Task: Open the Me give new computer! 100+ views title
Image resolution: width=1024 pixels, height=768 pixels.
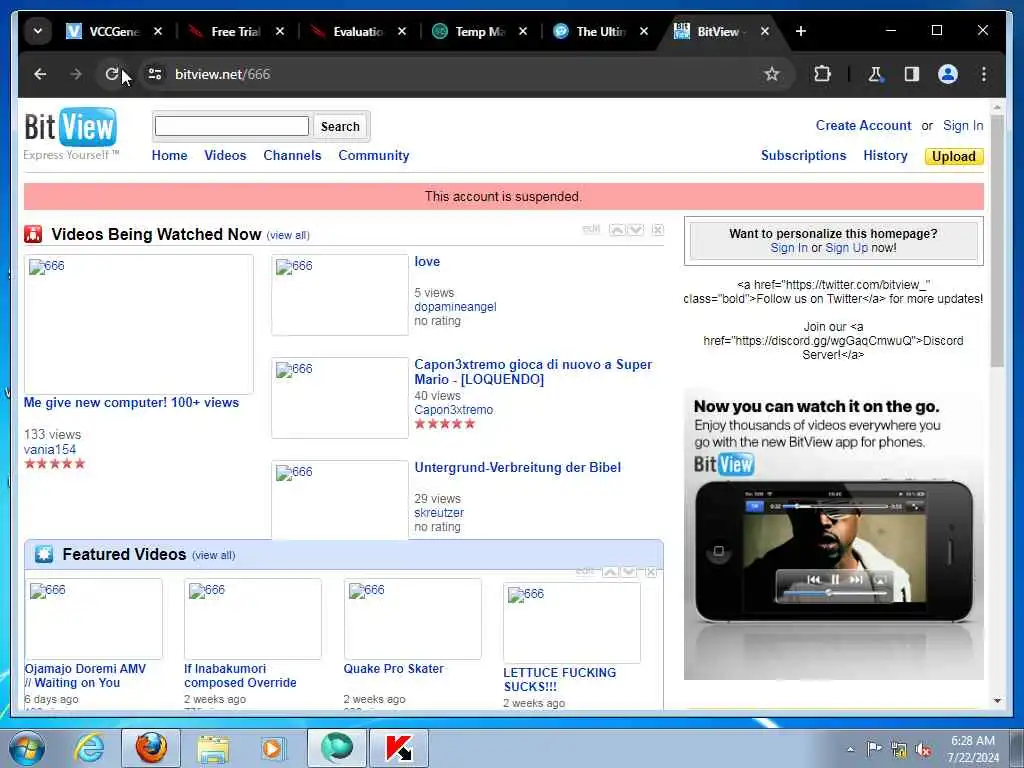Action: [131, 402]
